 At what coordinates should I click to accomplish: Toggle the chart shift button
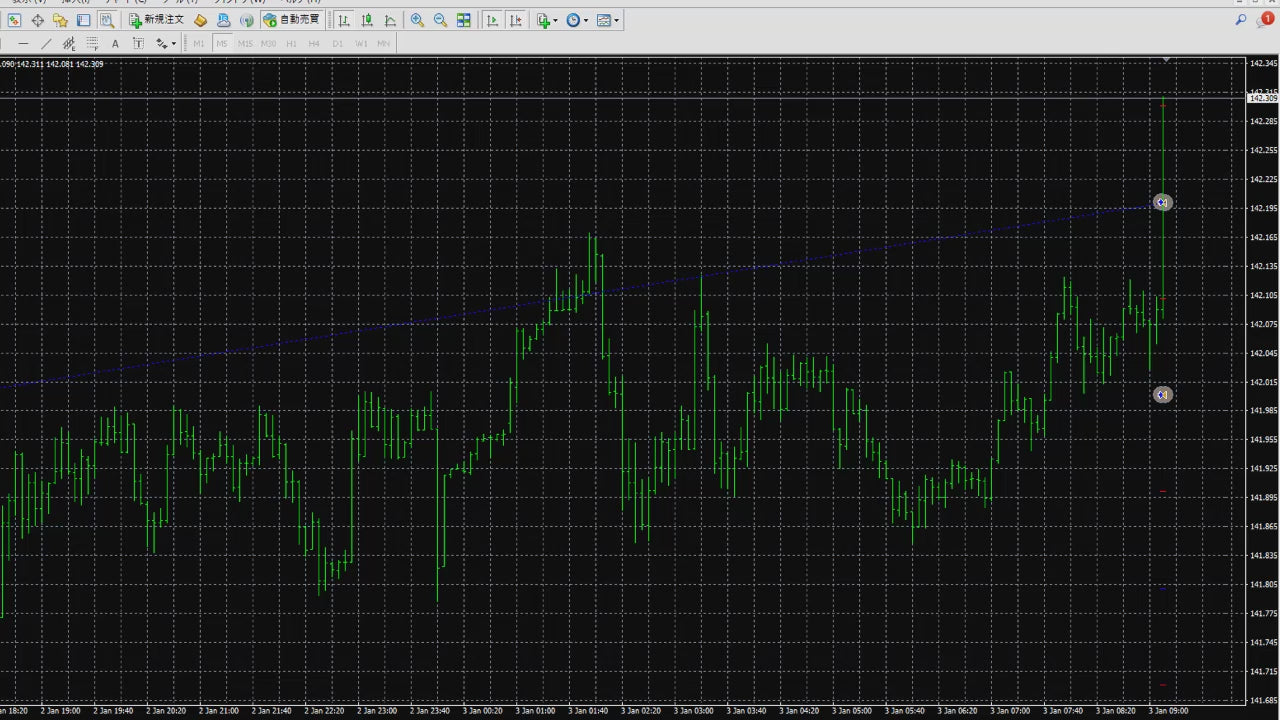coord(515,20)
